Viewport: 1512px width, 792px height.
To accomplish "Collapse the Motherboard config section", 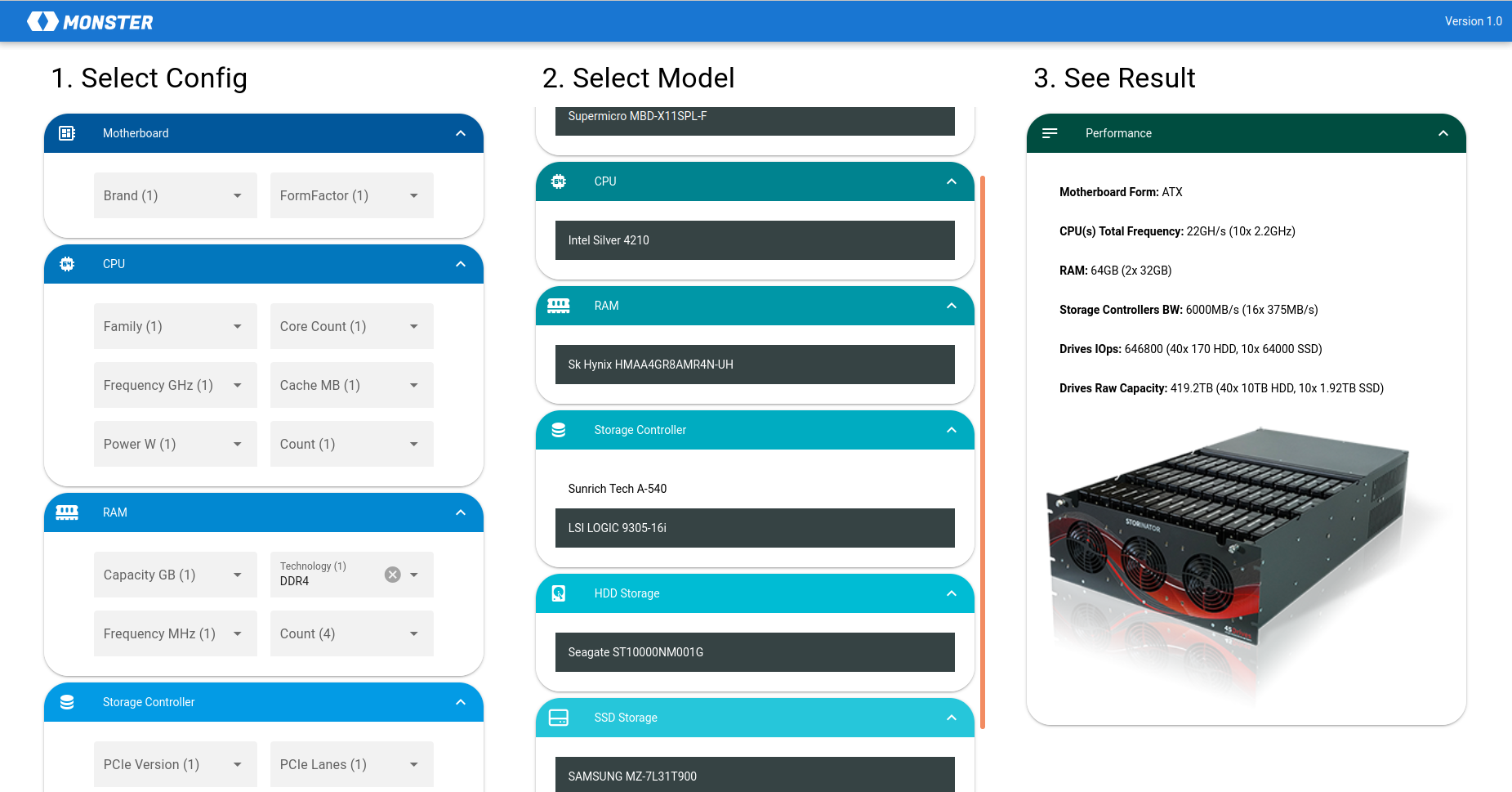I will pyautogui.click(x=461, y=133).
